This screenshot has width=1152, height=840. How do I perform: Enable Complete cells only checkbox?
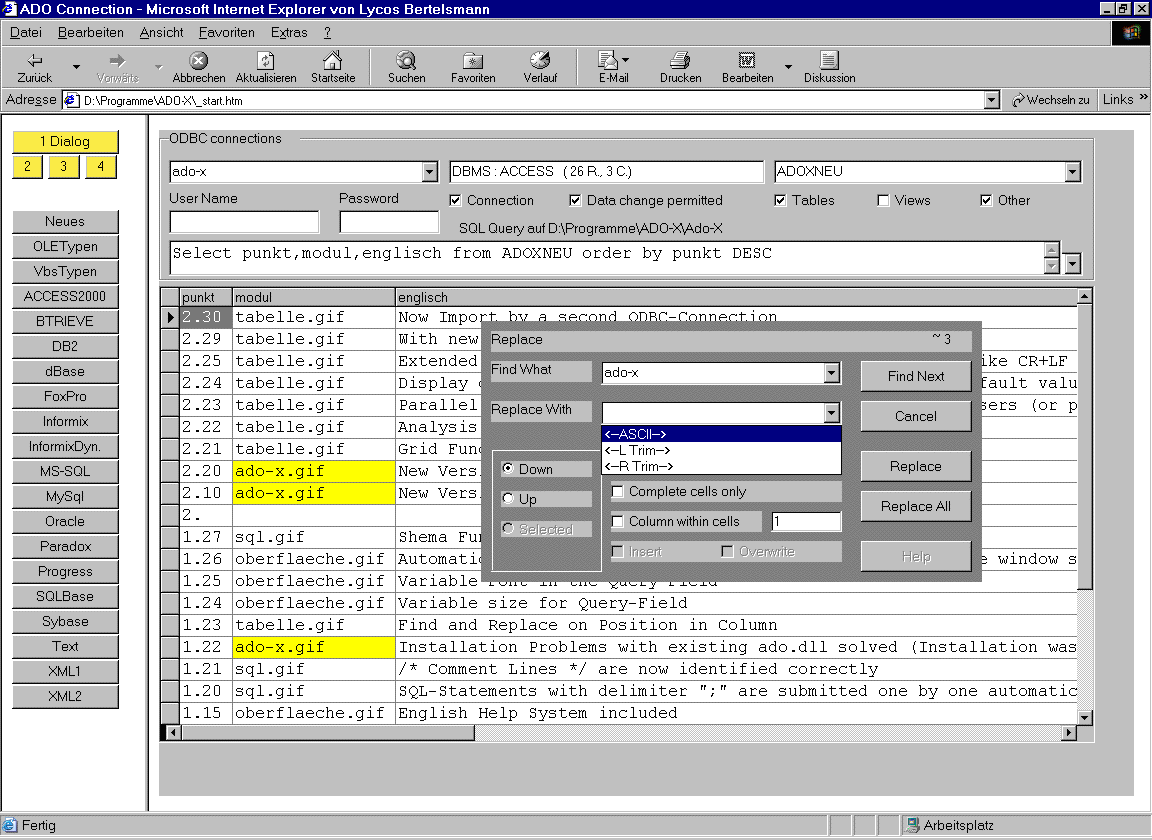coord(618,492)
